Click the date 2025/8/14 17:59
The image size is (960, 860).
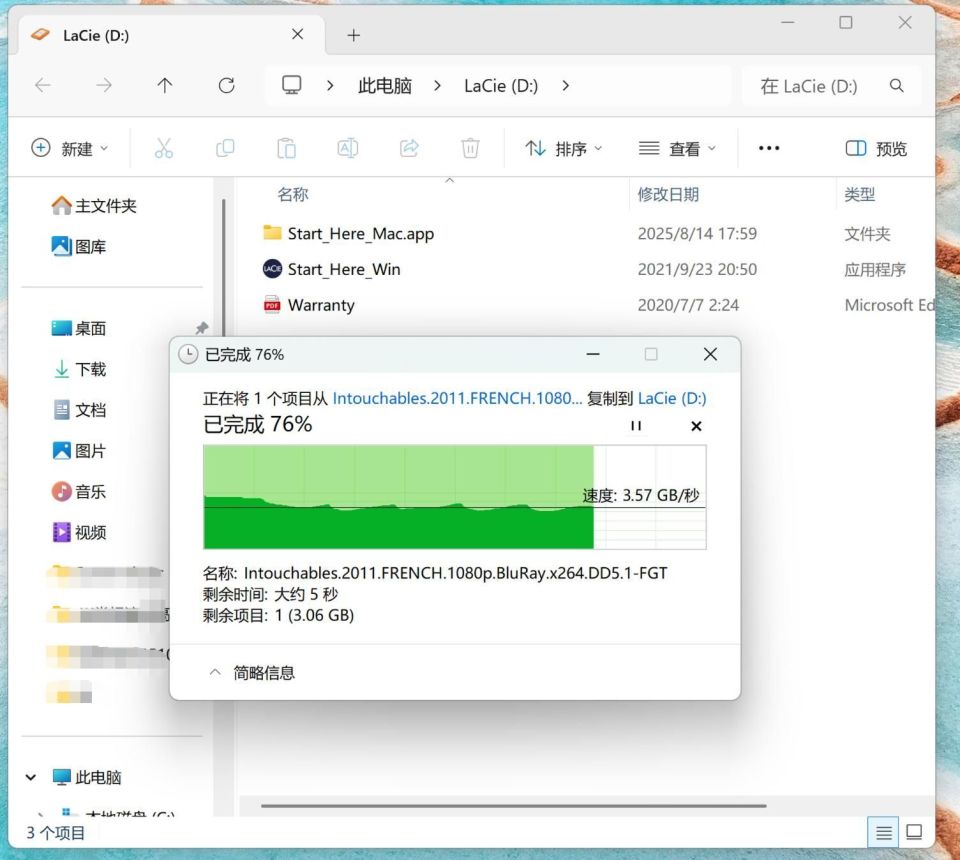click(x=697, y=234)
